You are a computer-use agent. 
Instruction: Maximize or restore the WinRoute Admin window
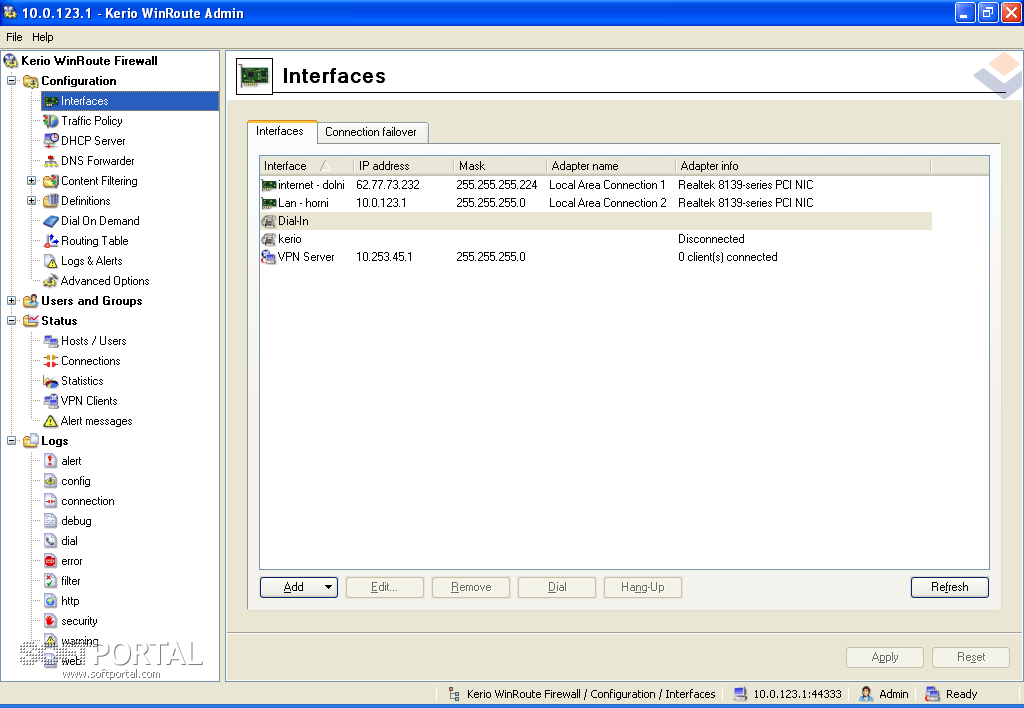pyautogui.click(x=988, y=12)
